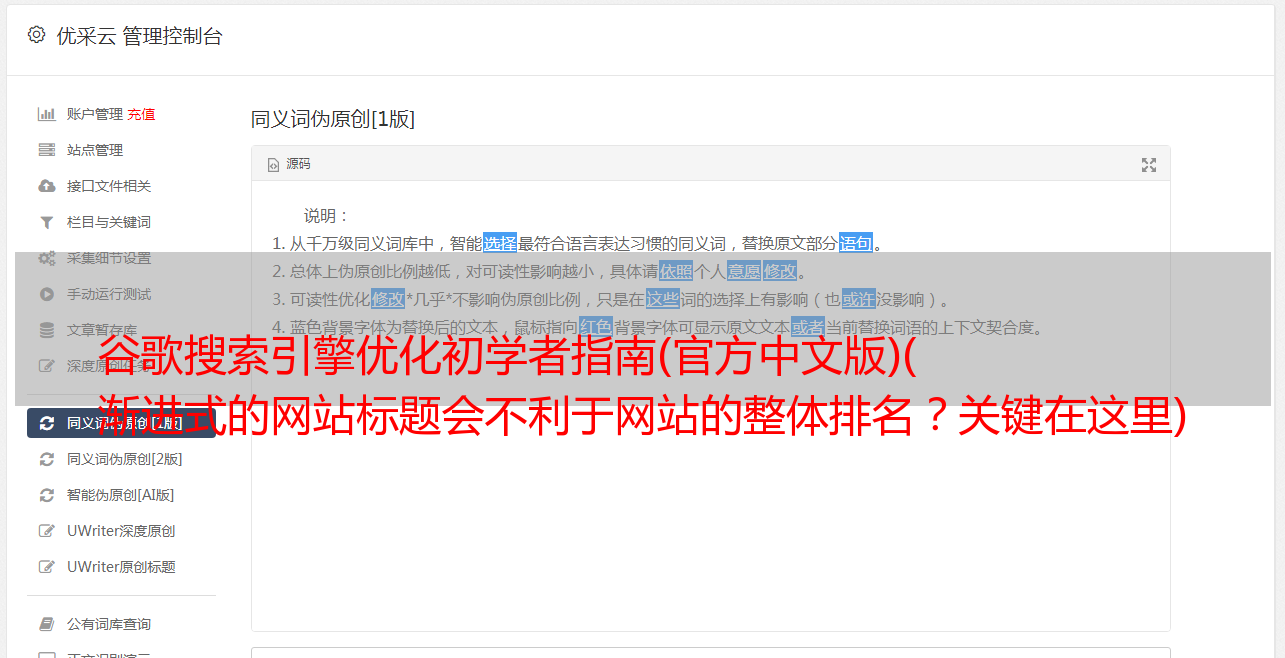Select the 站点管理 server icon

click(46, 150)
